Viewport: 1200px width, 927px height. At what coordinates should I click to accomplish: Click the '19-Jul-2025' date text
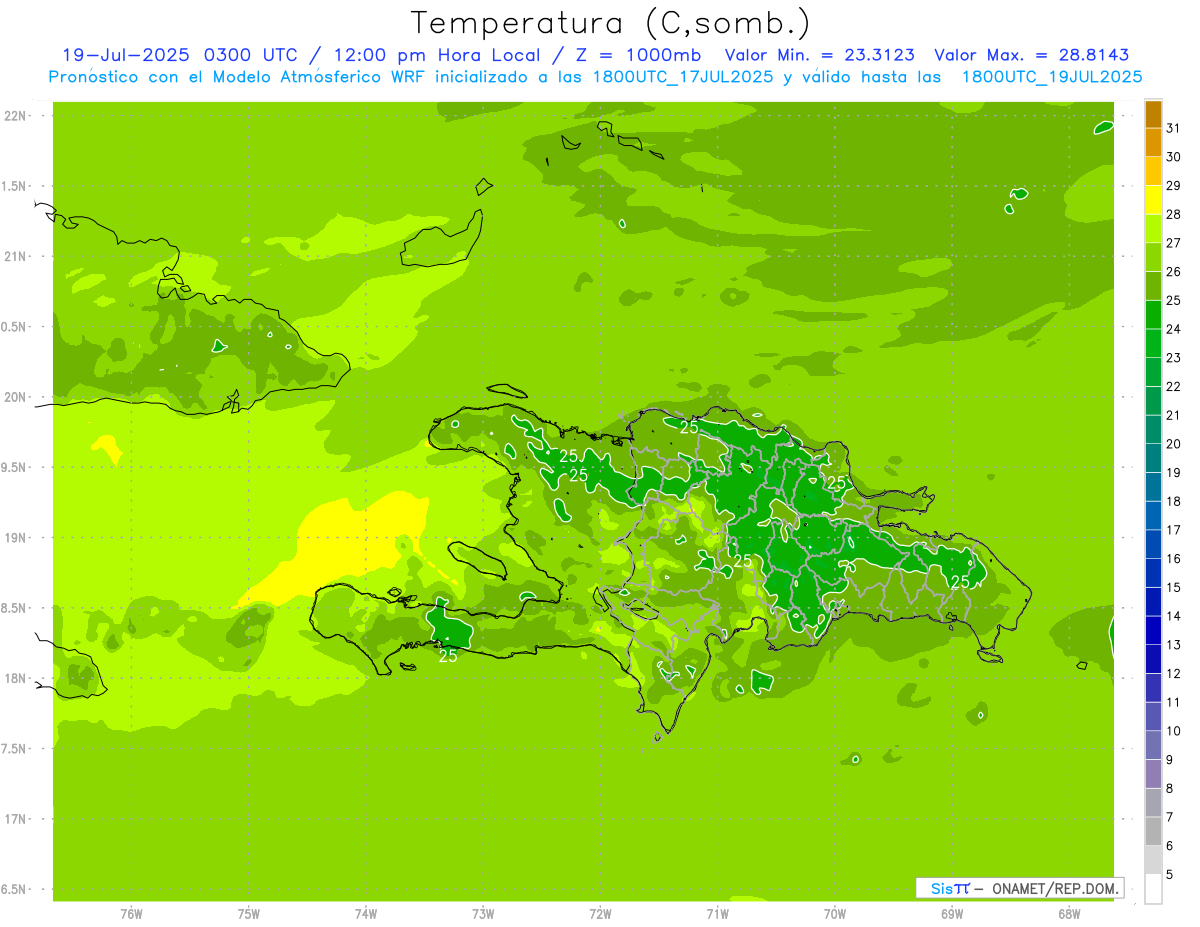coord(128,55)
